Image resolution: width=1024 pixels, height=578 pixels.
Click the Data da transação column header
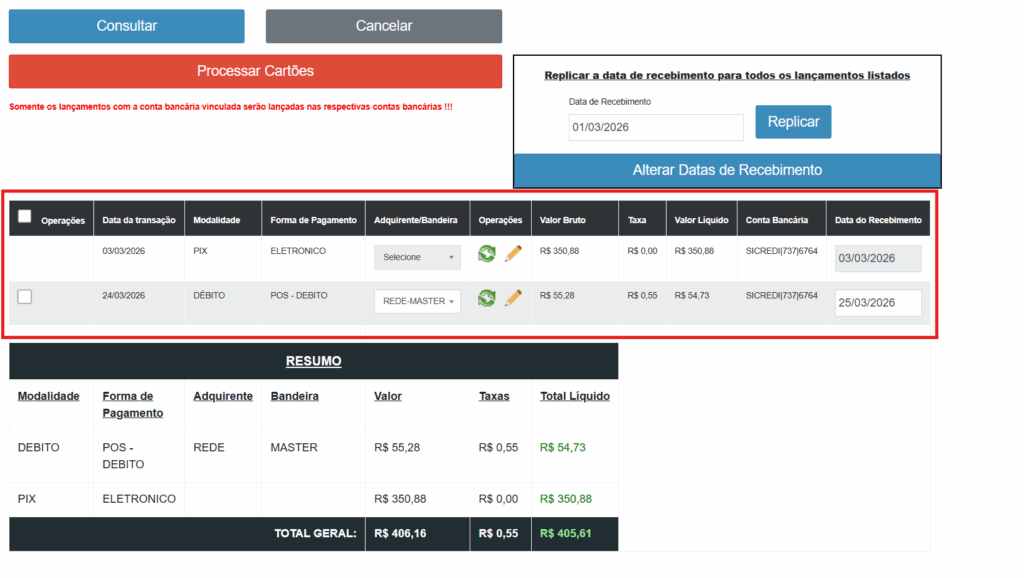[x=139, y=220]
